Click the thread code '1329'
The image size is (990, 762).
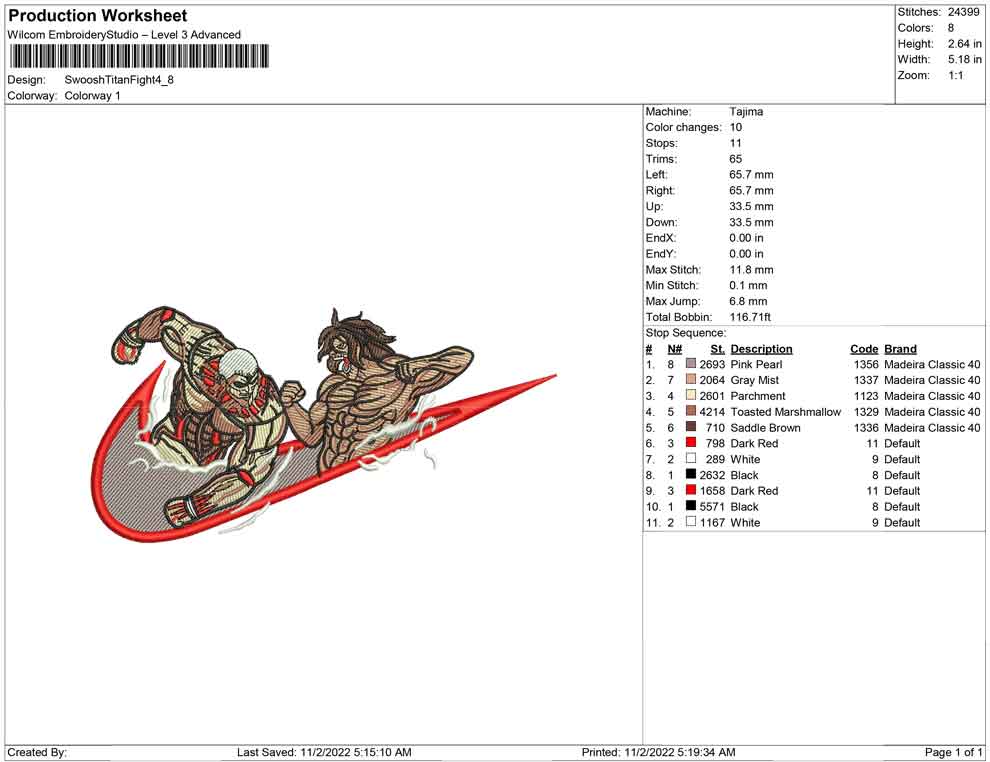coord(866,411)
